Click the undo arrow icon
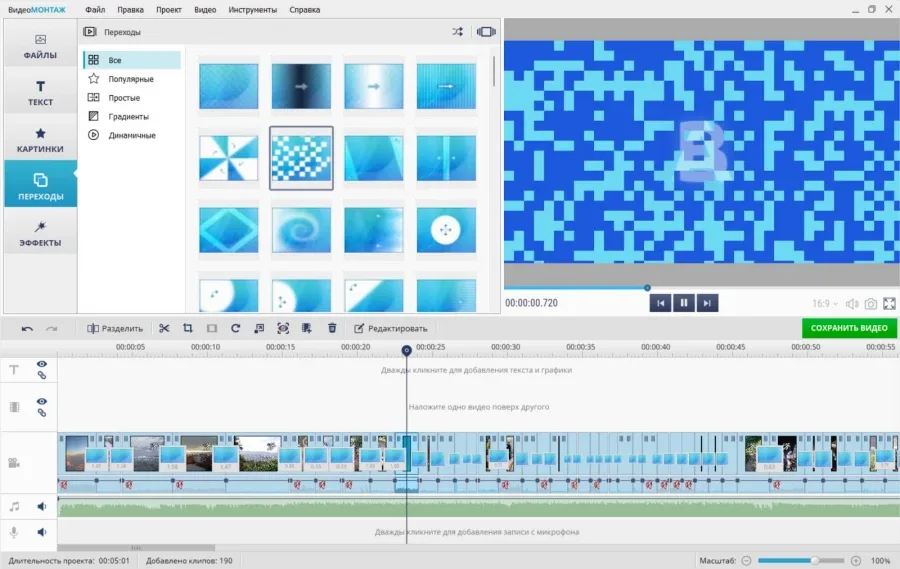 [27, 328]
